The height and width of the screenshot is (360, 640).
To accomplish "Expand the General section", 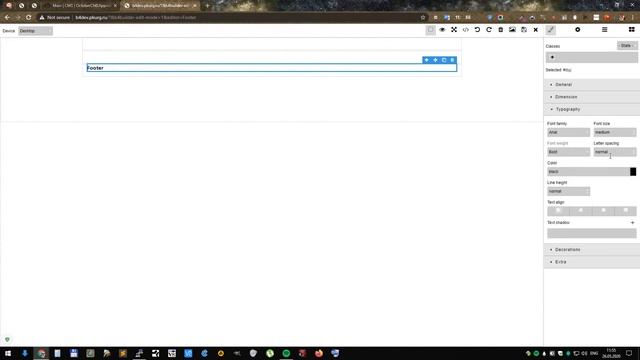I will 591,84.
